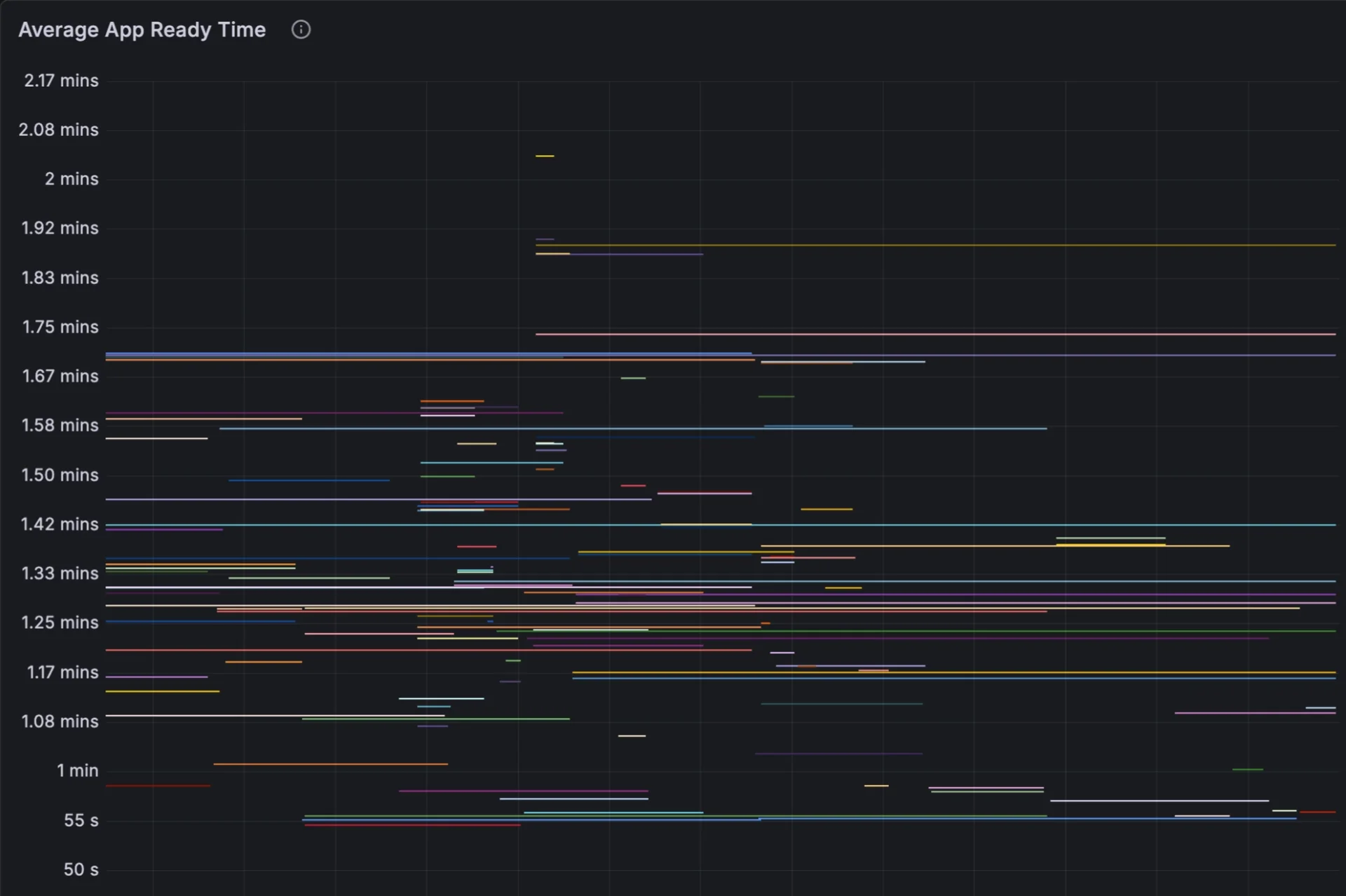Click the short yellow line above 2 mins
The width and height of the screenshot is (1346, 896).
(545, 156)
